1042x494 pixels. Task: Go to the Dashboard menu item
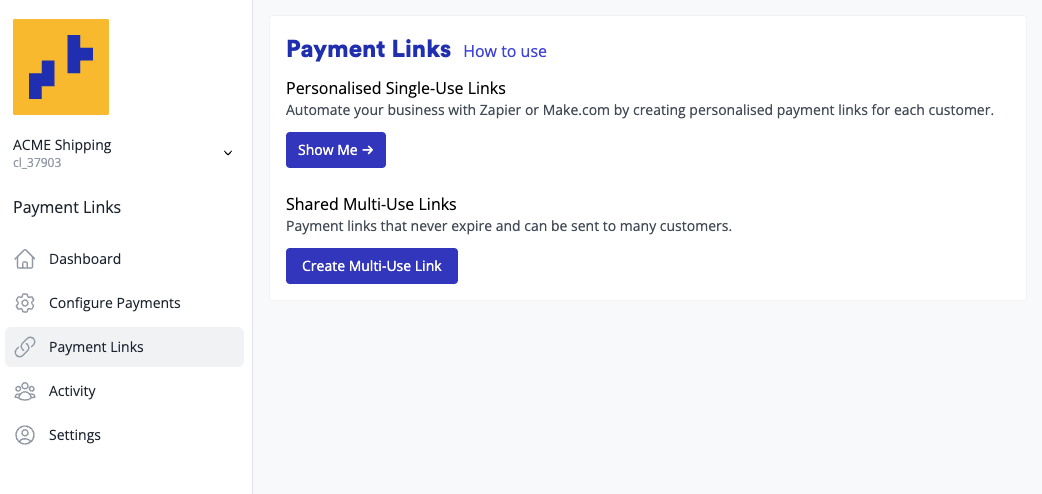coord(85,259)
